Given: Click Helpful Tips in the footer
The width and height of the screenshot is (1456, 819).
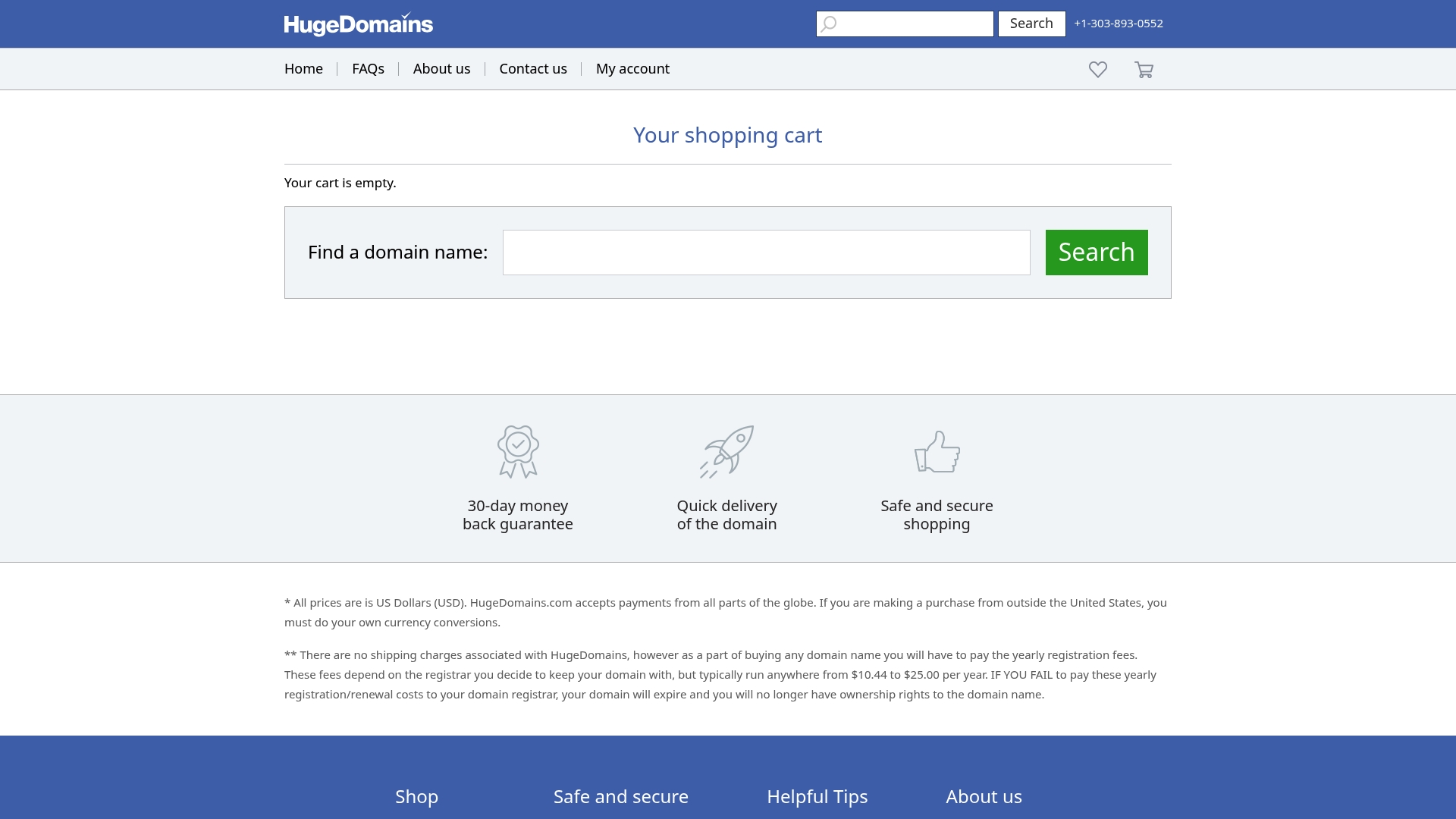Looking at the screenshot, I should [817, 796].
